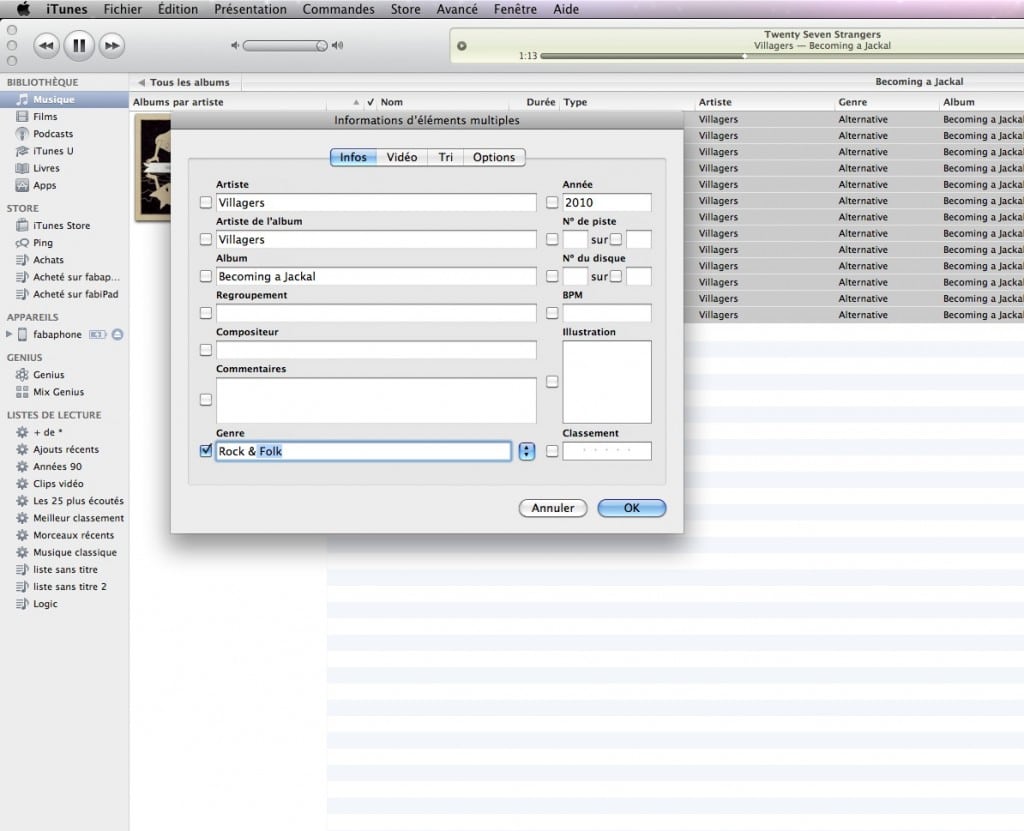This screenshot has height=831, width=1024.
Task: Click the low volume speaker icon
Action: [235, 46]
